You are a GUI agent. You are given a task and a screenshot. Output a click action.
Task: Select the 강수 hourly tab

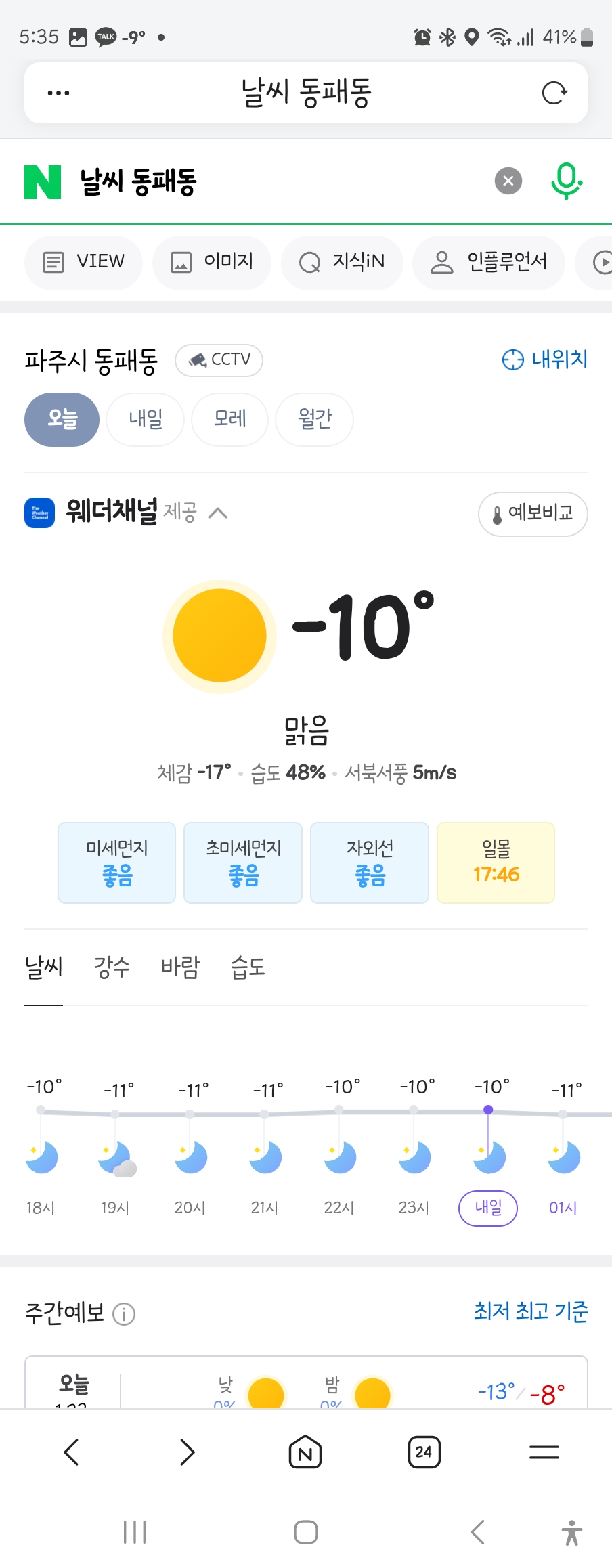pos(112,967)
